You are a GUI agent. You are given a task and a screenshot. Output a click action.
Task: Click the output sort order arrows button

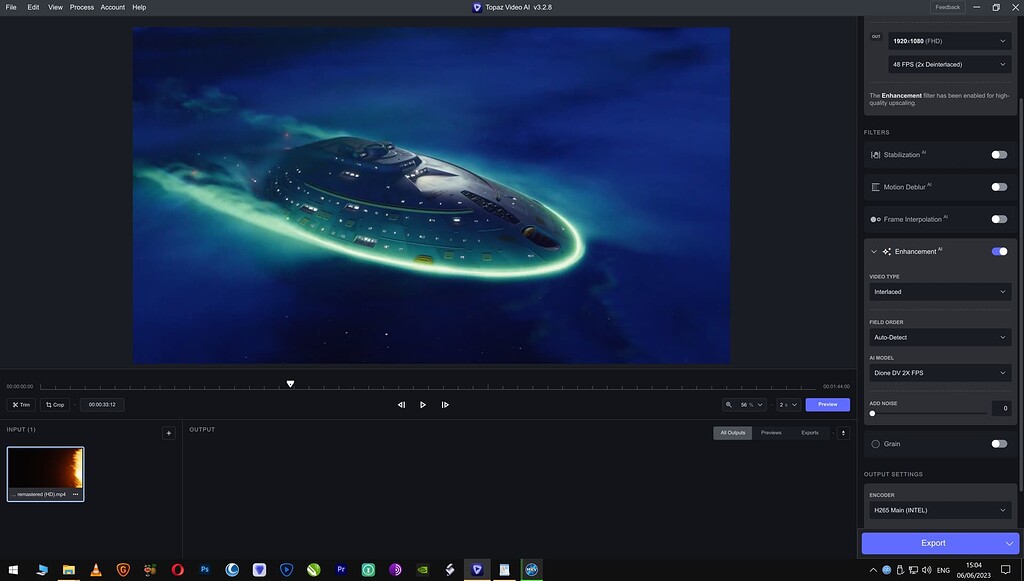[x=843, y=433]
